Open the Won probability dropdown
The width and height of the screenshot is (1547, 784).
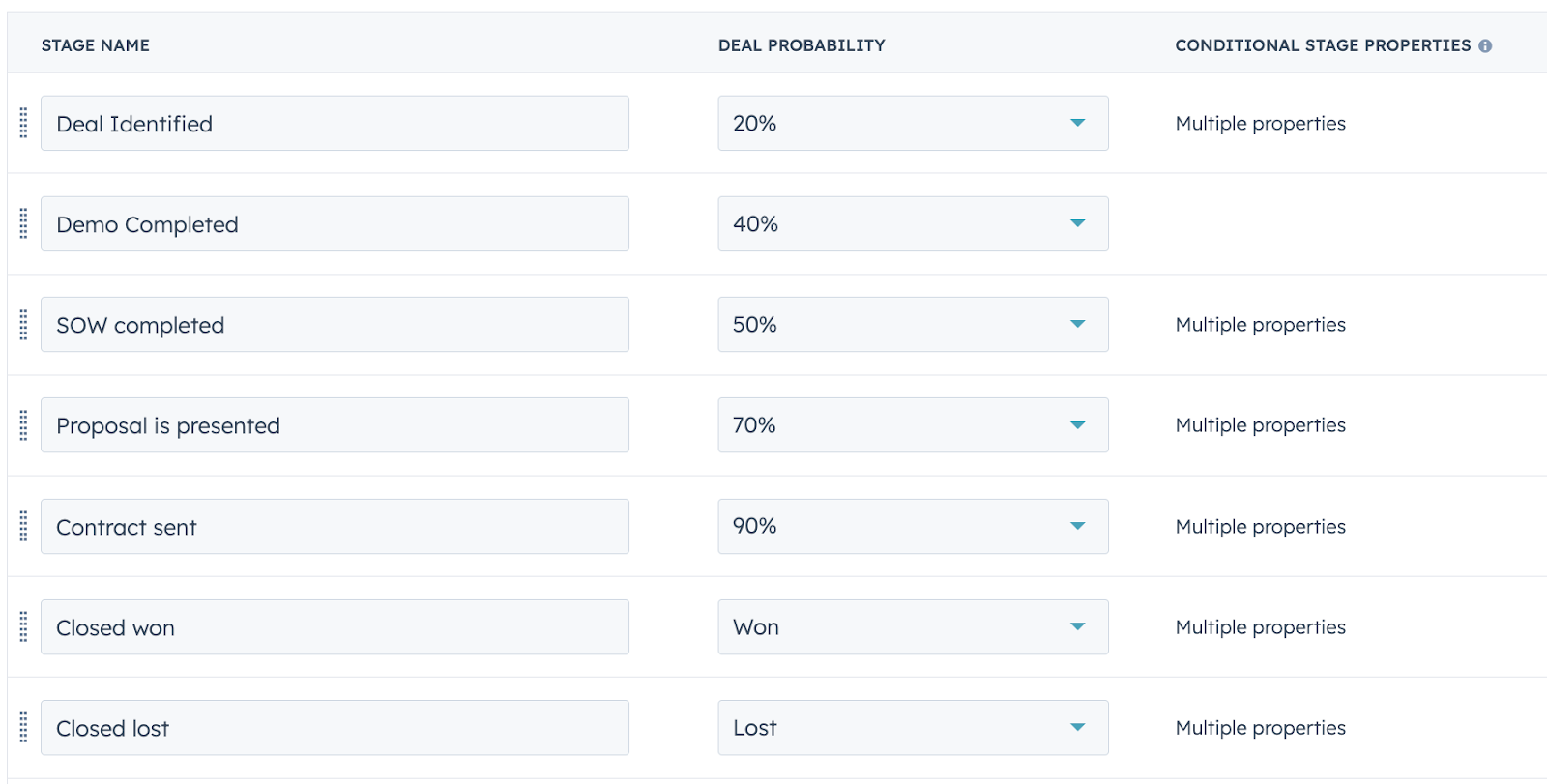point(913,626)
